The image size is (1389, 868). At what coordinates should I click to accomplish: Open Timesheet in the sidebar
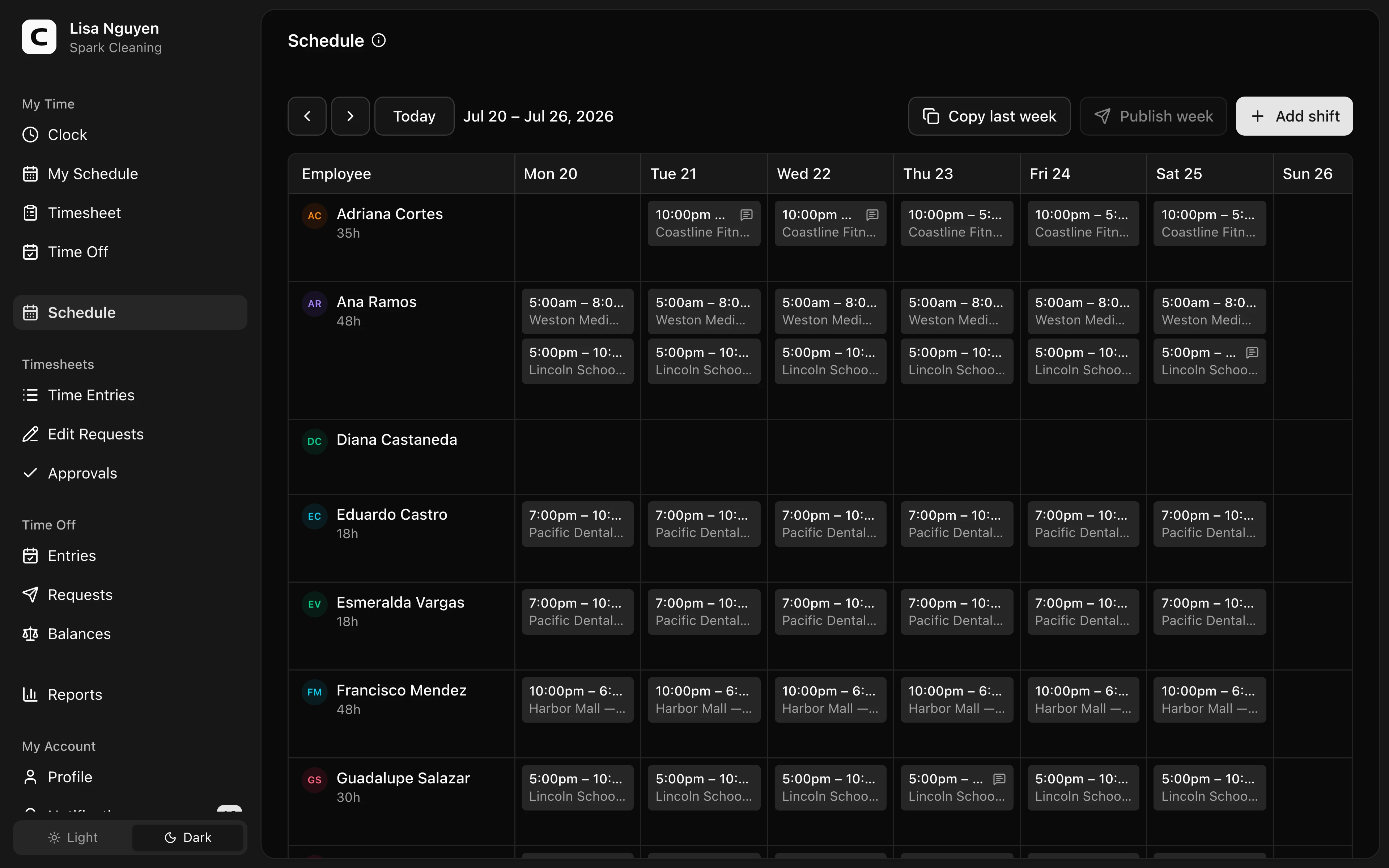pos(130,213)
